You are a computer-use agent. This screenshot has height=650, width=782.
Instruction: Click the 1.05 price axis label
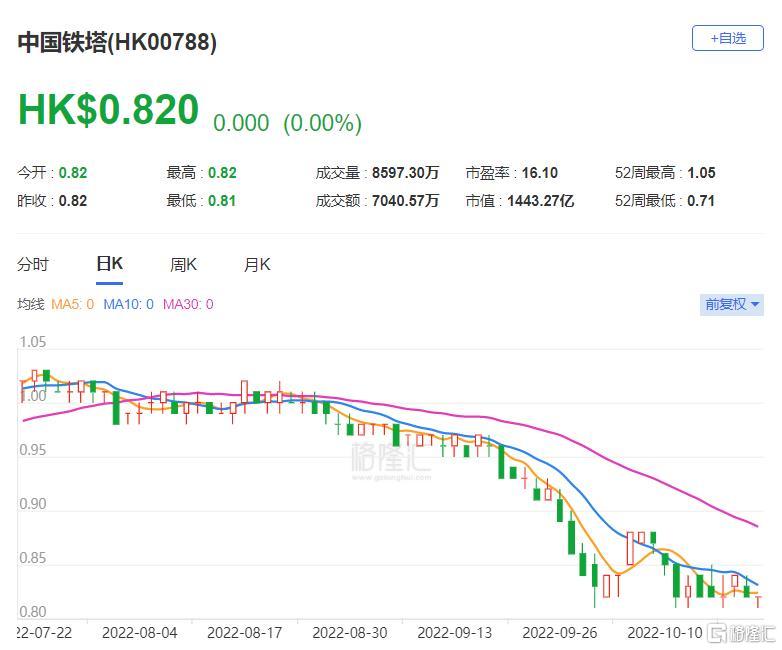[x=33, y=342]
